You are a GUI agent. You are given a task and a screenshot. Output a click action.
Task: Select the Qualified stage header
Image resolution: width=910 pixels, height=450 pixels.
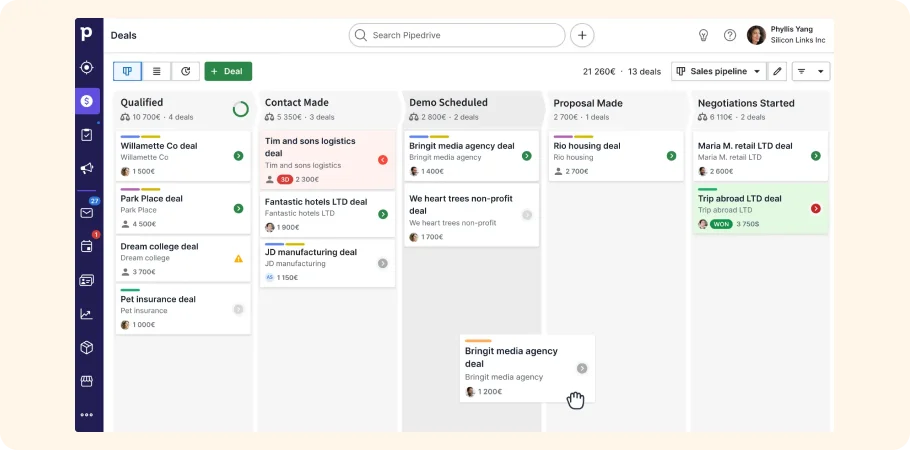click(142, 103)
